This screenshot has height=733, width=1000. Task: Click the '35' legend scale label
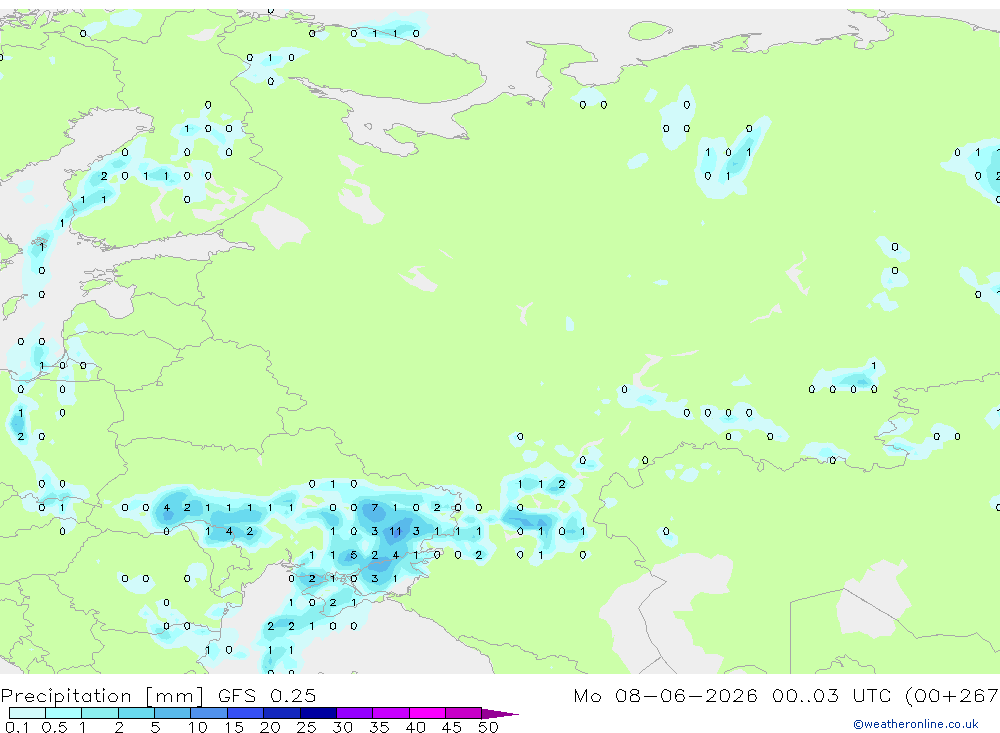point(379,727)
